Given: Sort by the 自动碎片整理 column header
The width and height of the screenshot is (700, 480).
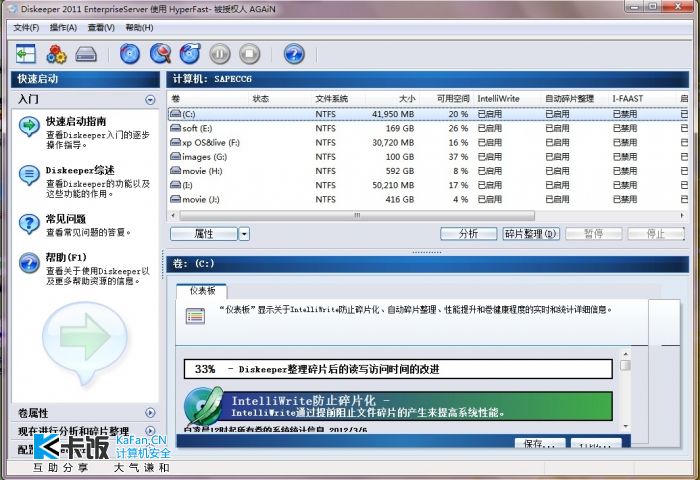Looking at the screenshot, I should click(575, 99).
